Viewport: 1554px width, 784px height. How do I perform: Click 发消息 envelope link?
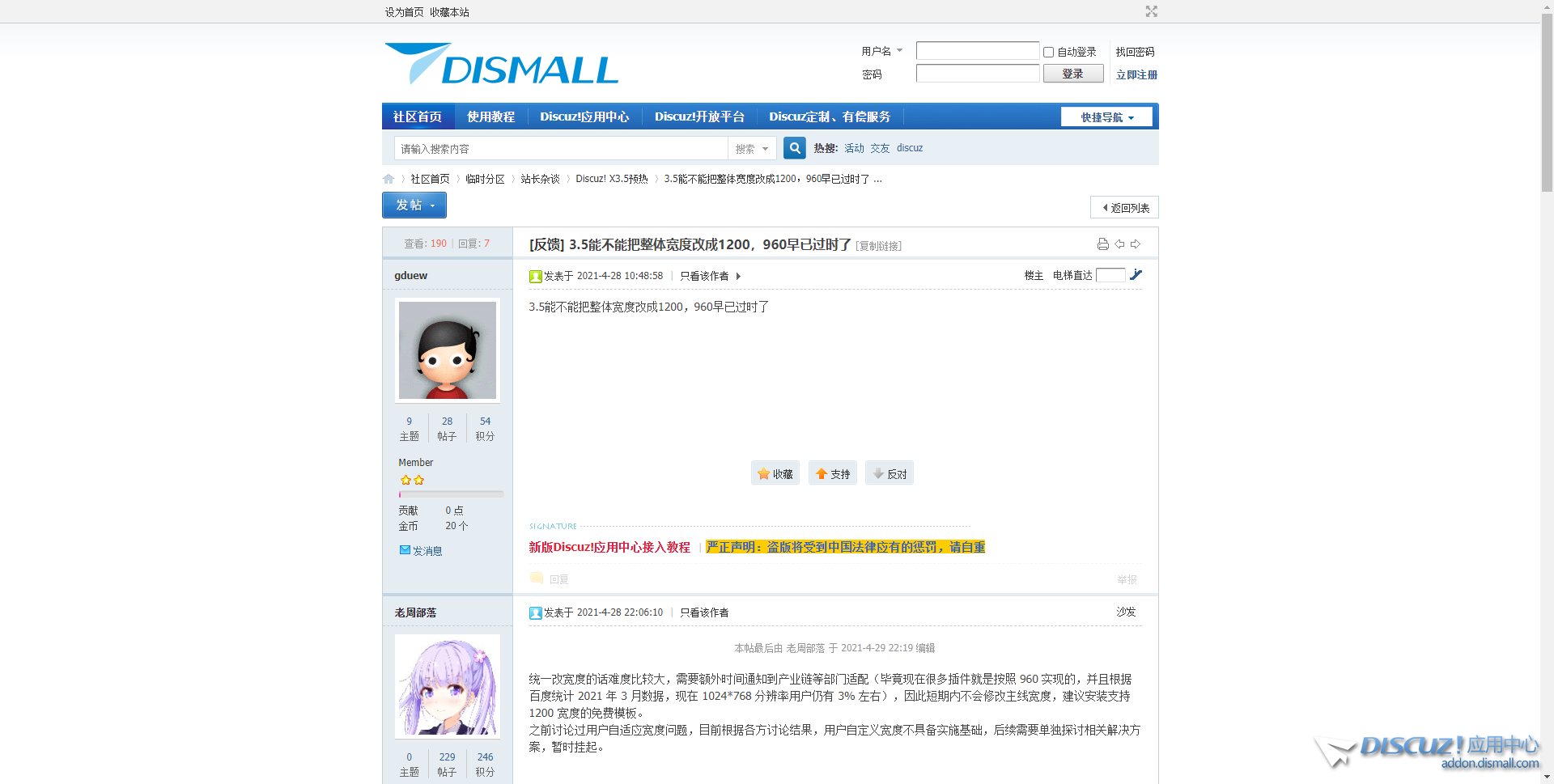click(x=421, y=550)
